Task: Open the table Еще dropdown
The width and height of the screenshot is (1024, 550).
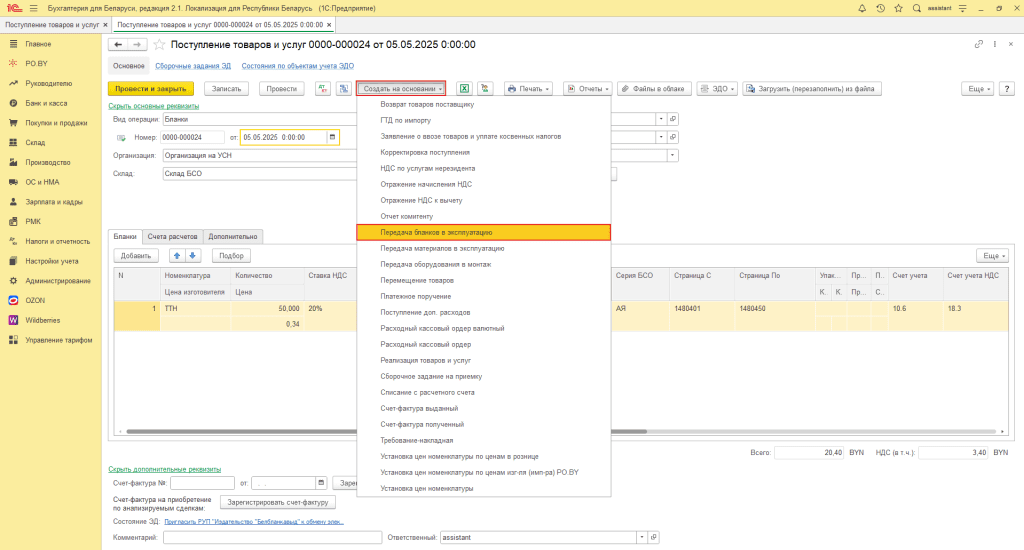Action: click(x=992, y=255)
